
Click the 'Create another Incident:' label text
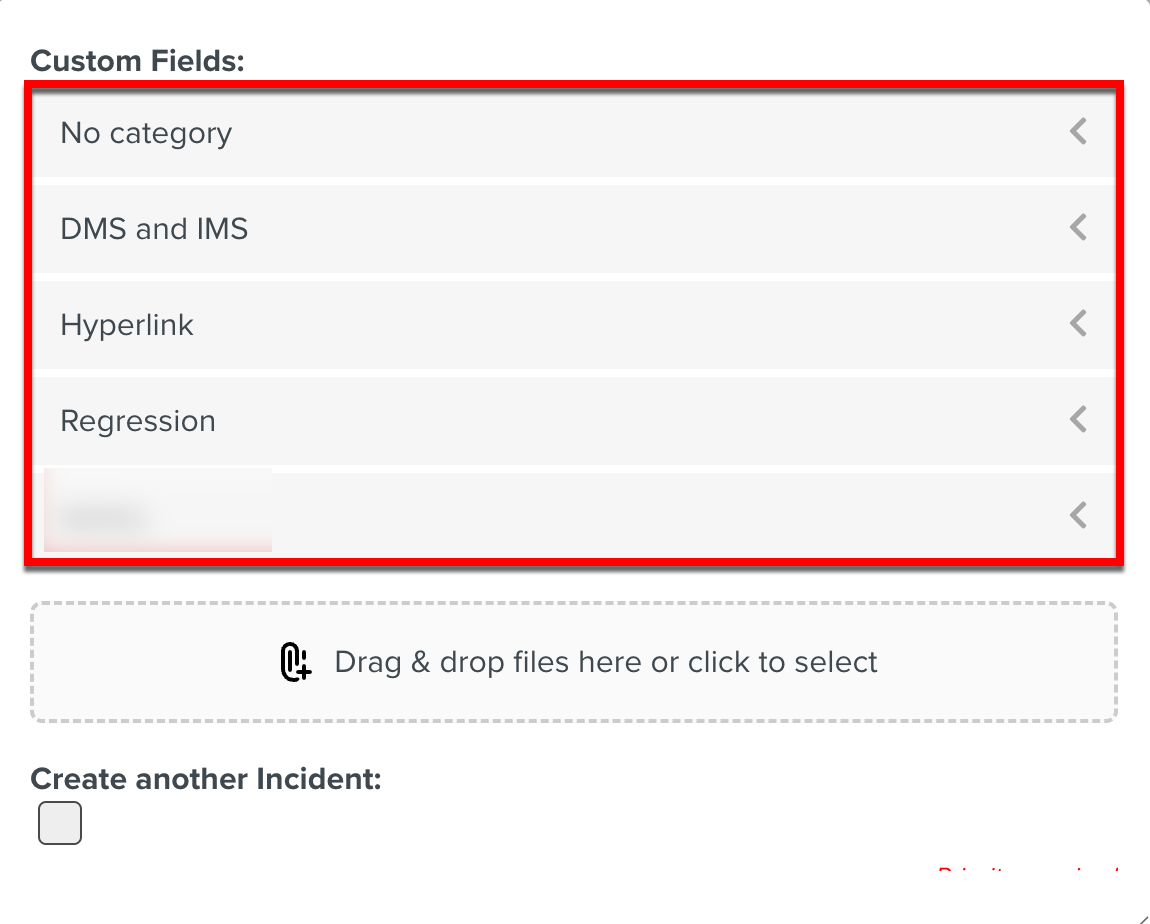point(206,779)
